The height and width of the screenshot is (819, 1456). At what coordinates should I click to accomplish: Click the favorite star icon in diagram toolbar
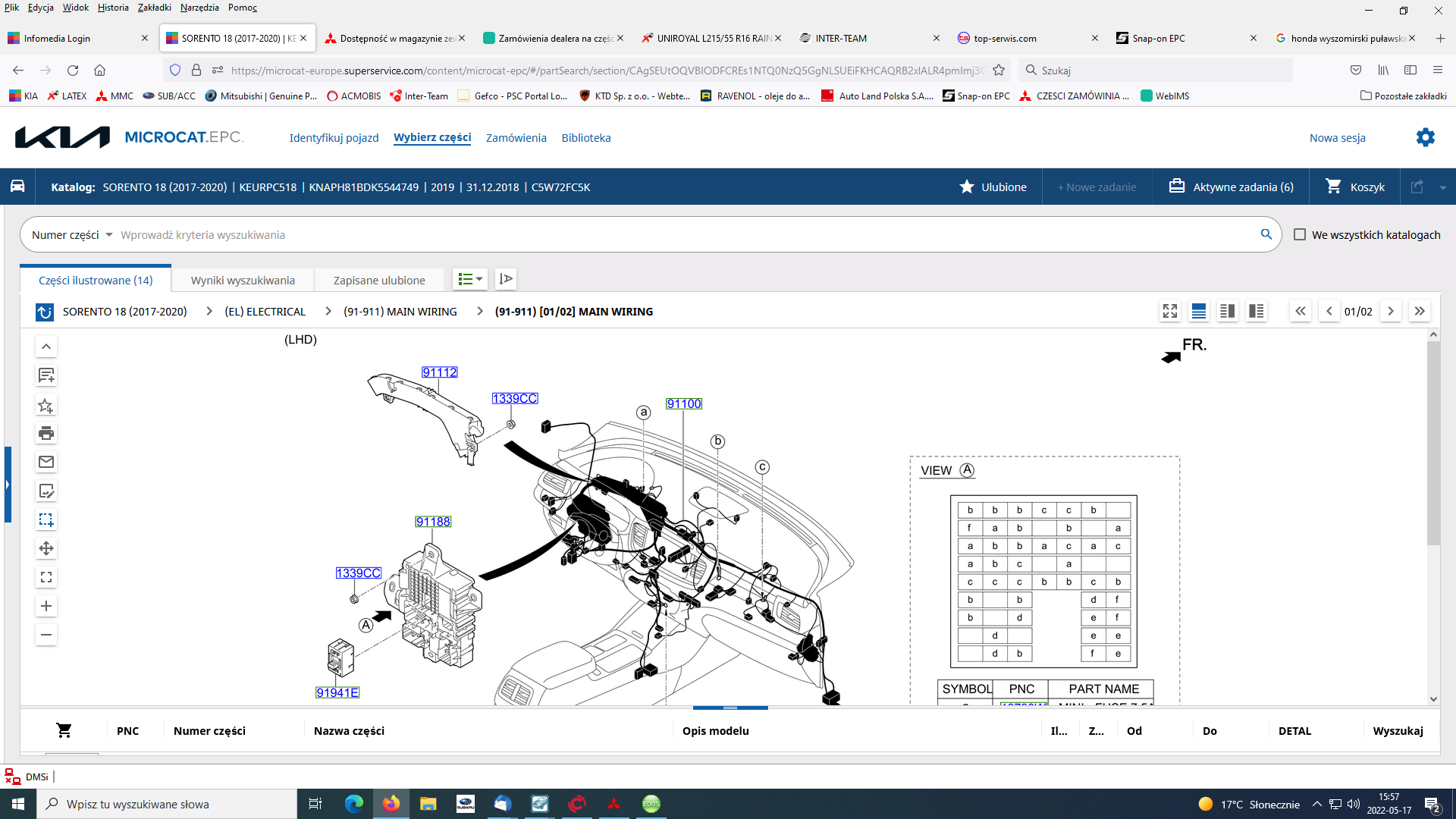pyautogui.click(x=46, y=405)
